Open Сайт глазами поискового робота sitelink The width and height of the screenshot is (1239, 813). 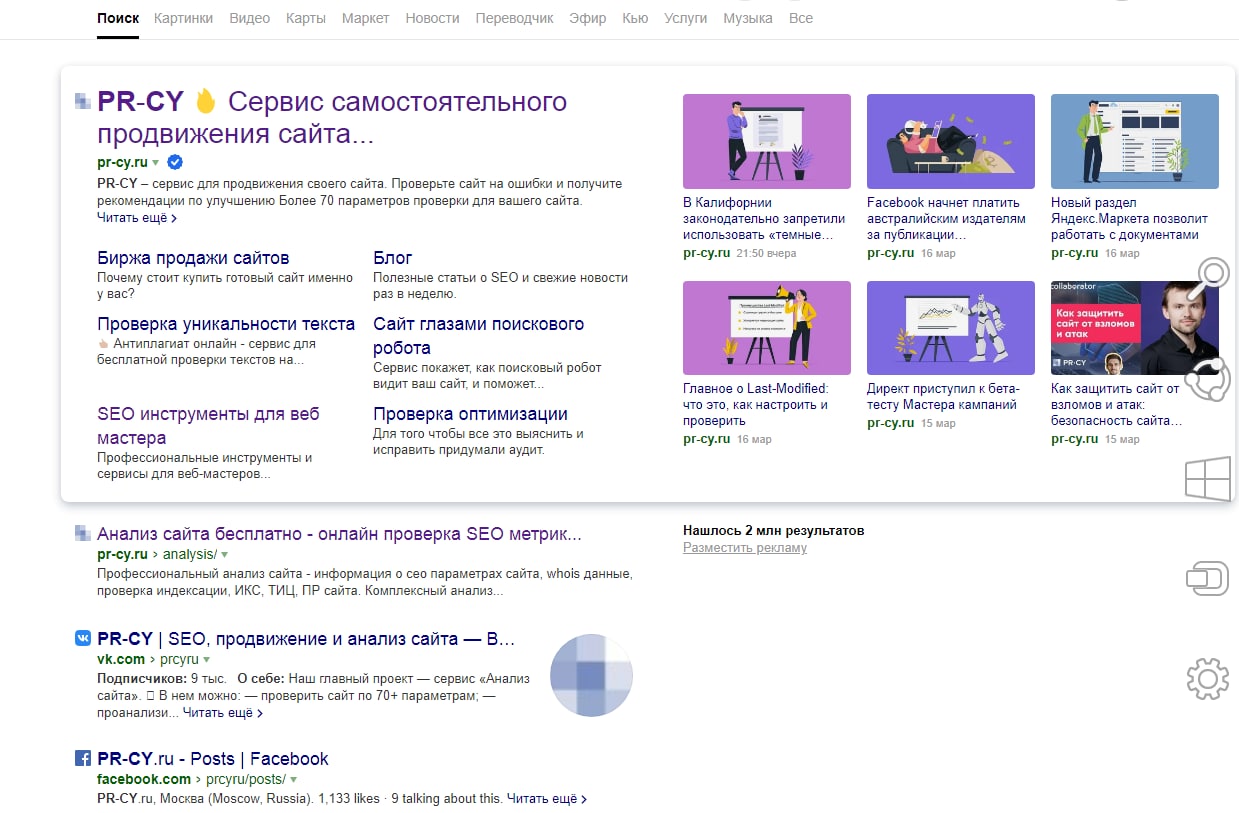(478, 336)
